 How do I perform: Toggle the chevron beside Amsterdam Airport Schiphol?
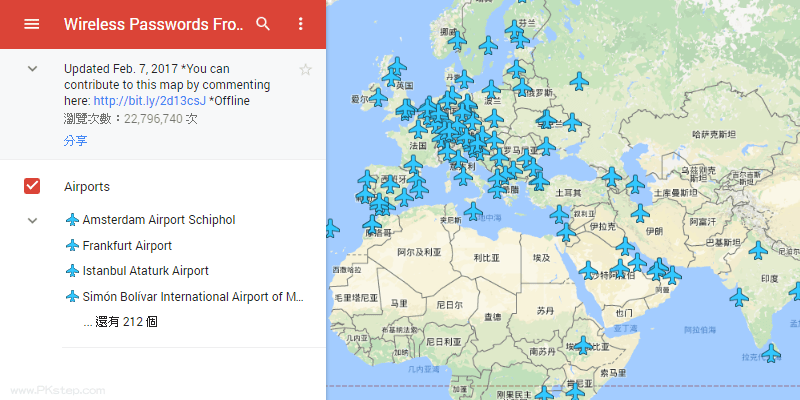tap(32, 220)
